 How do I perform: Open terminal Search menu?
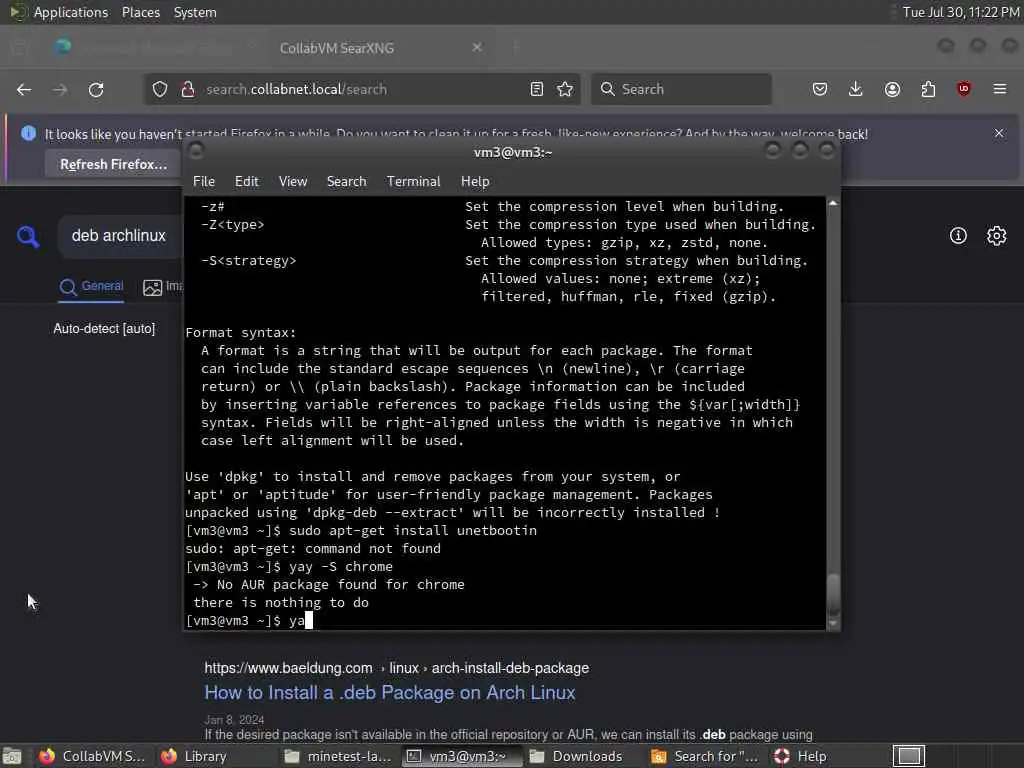[346, 182]
